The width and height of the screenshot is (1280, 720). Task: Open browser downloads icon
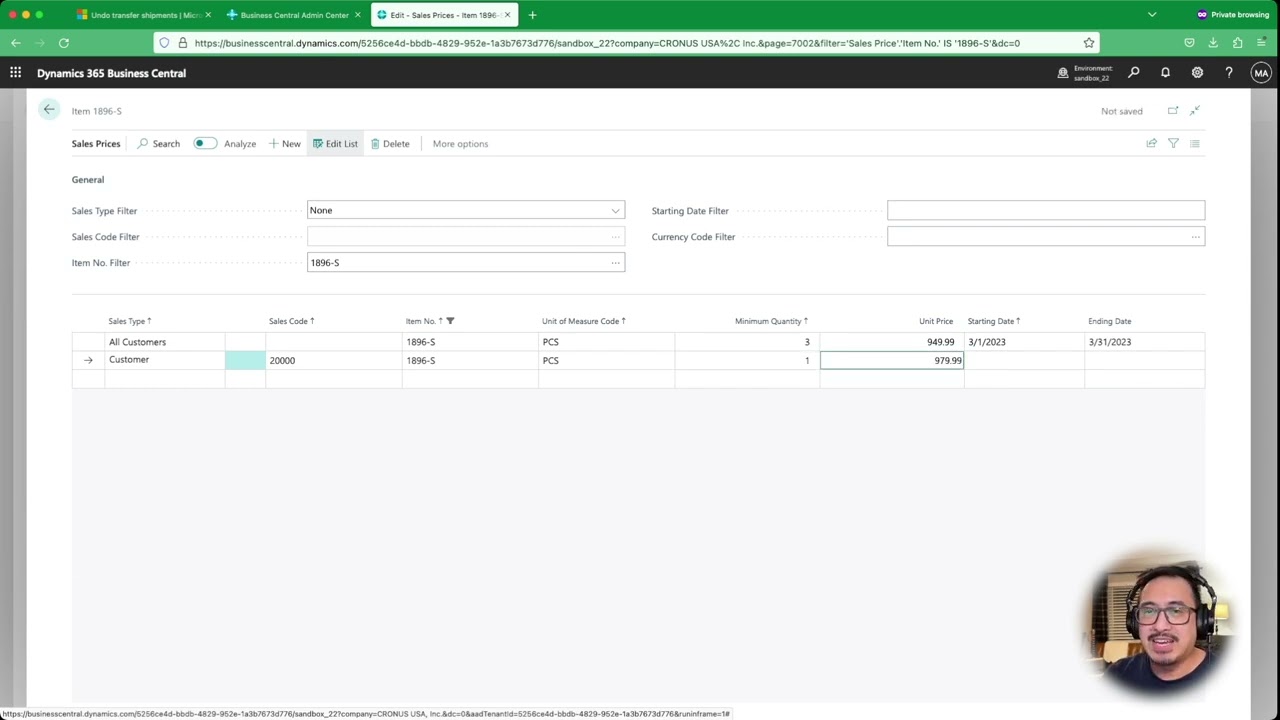click(x=1213, y=43)
